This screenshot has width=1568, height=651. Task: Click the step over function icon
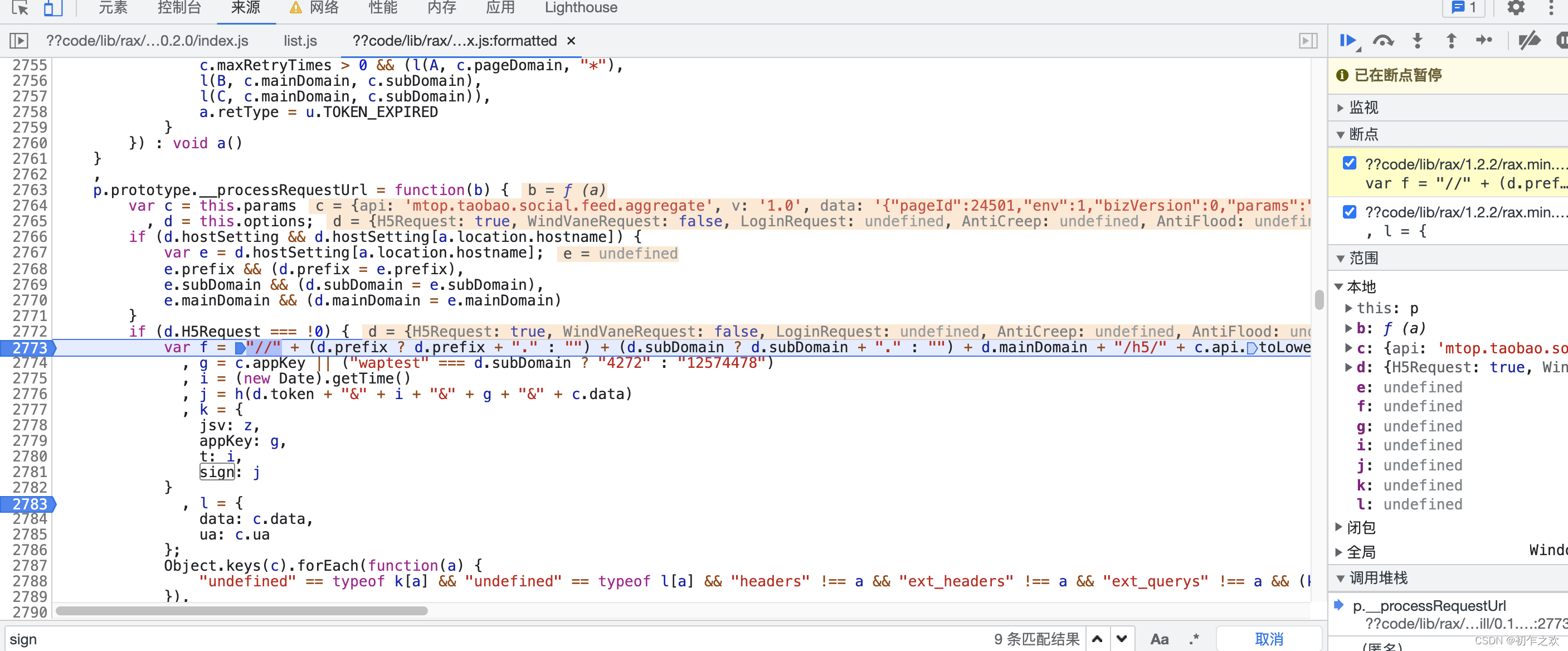point(1383,41)
